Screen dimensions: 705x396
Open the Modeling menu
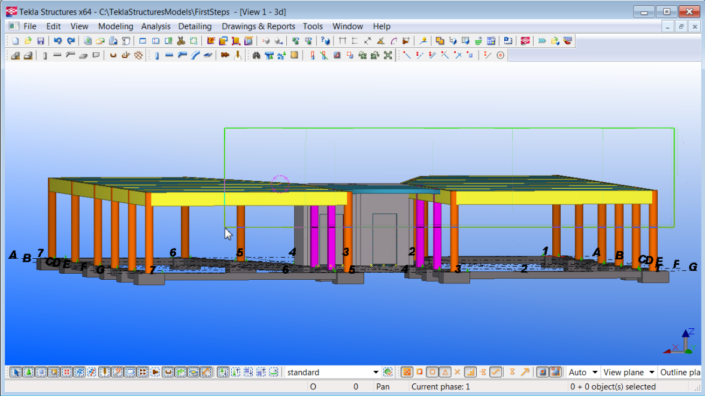pyautogui.click(x=116, y=26)
